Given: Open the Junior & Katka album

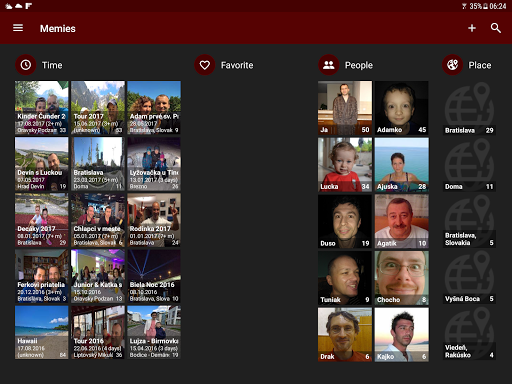Looking at the screenshot, I should click(x=98, y=276).
